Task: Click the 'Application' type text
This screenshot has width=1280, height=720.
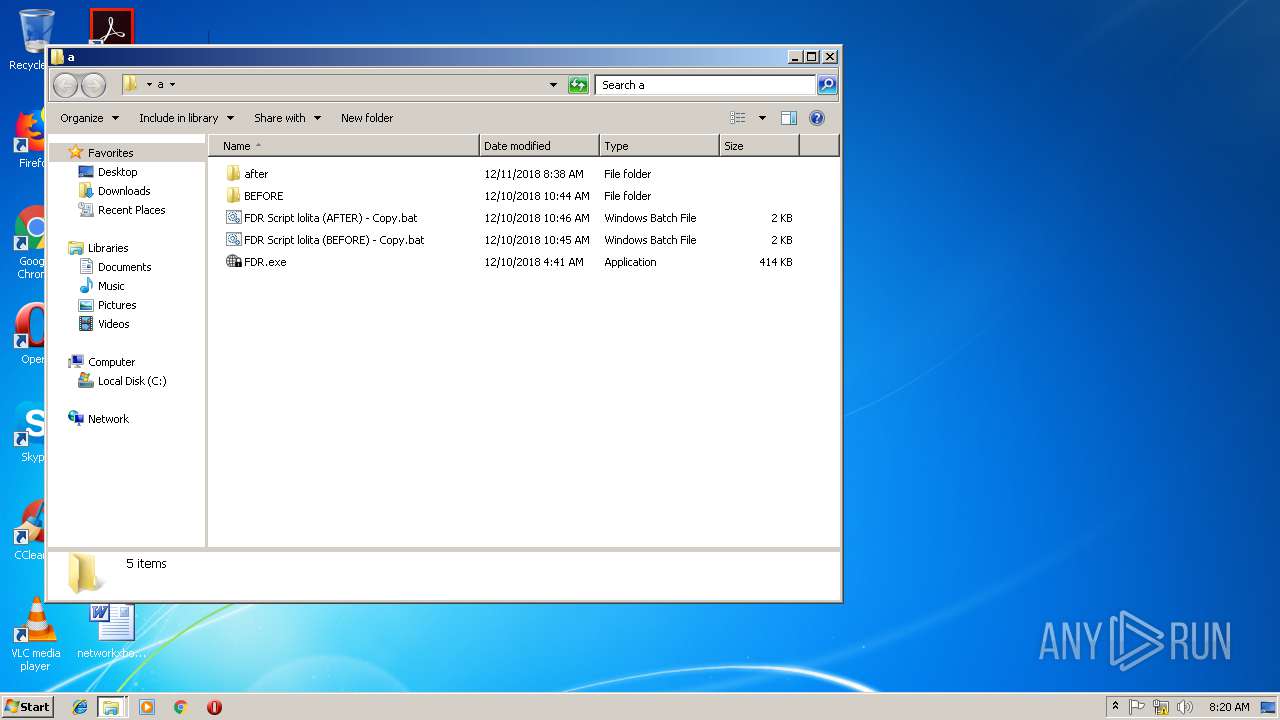Action: click(x=630, y=262)
